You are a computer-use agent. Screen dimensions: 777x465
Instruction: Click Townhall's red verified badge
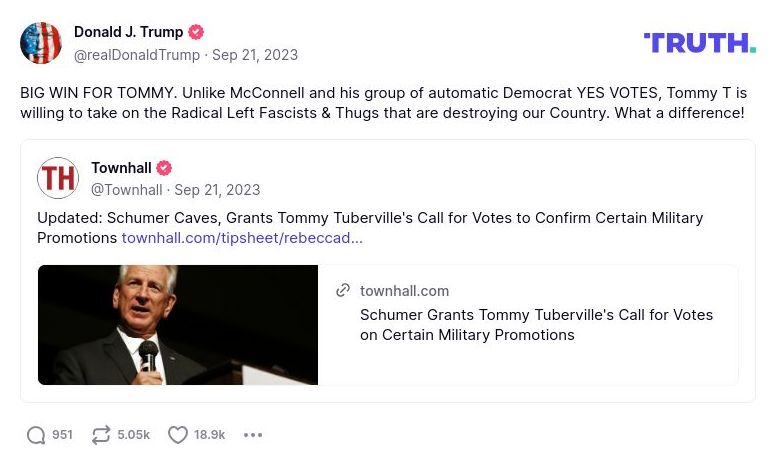click(164, 168)
